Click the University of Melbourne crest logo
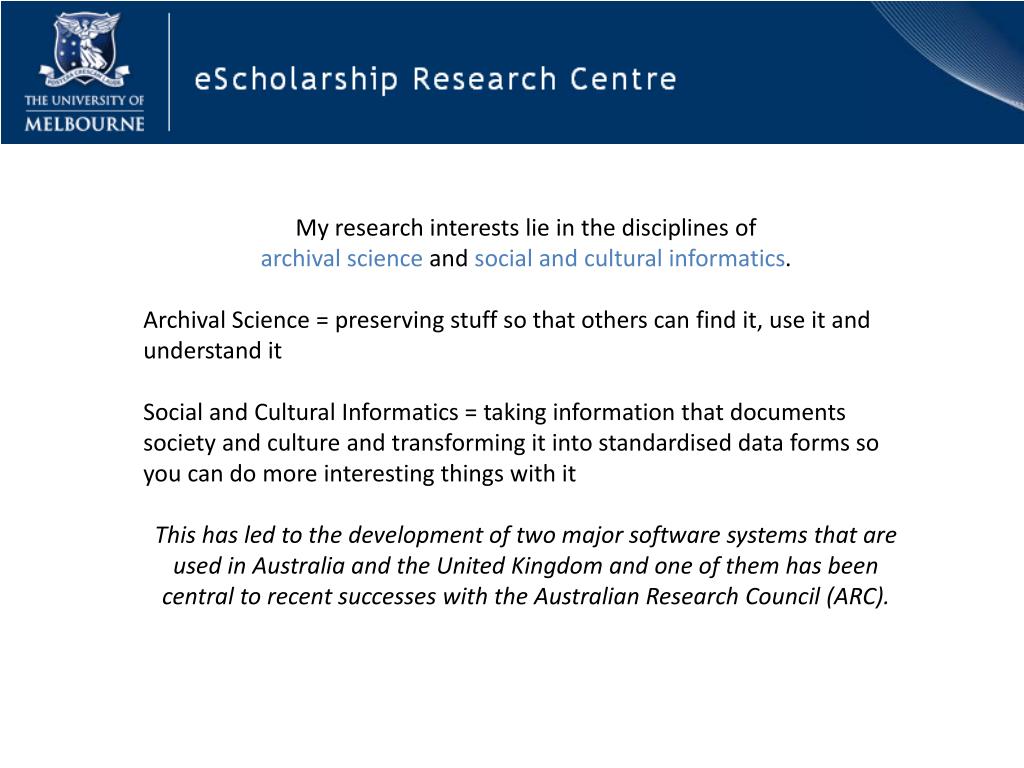This screenshot has width=1024, height=768. (x=84, y=50)
